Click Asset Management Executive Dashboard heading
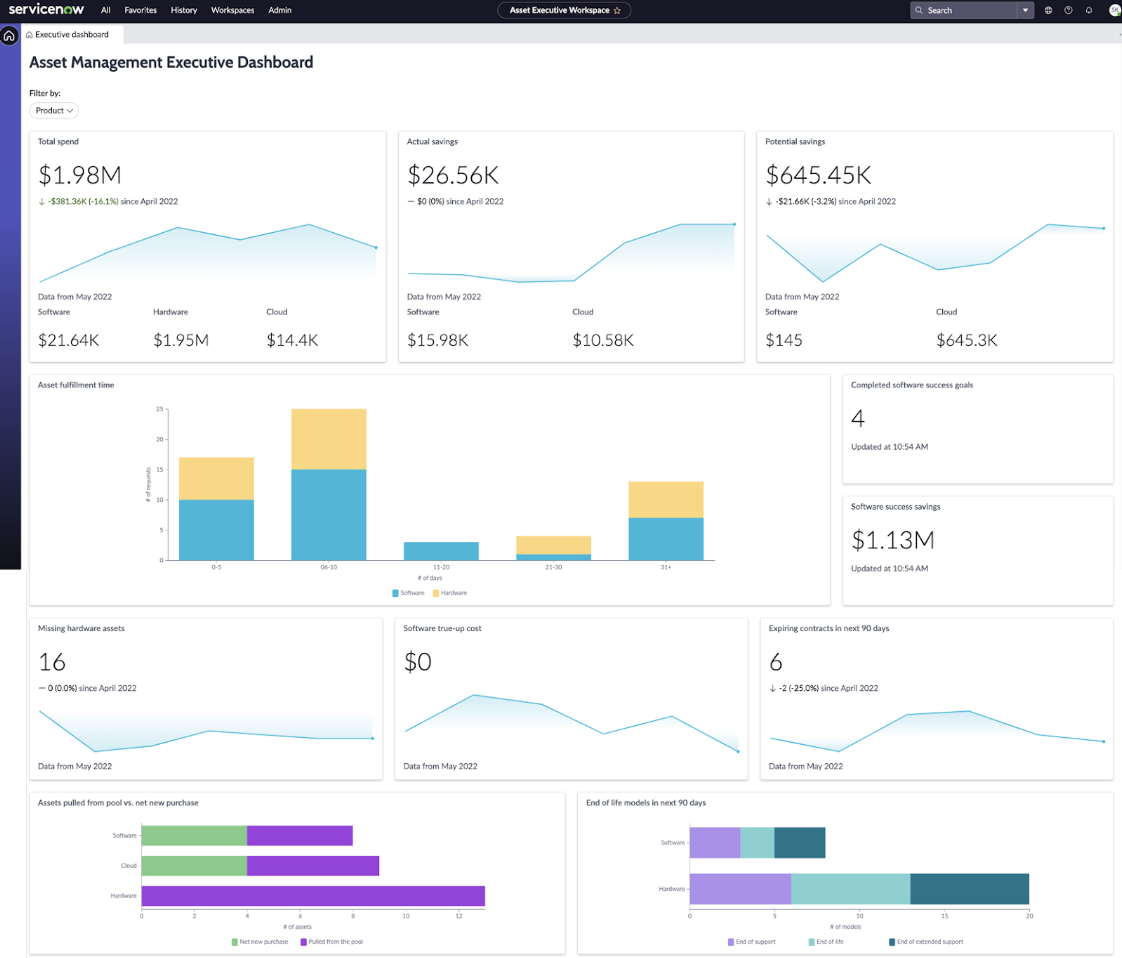This screenshot has height=958, width=1122. pyautogui.click(x=171, y=62)
